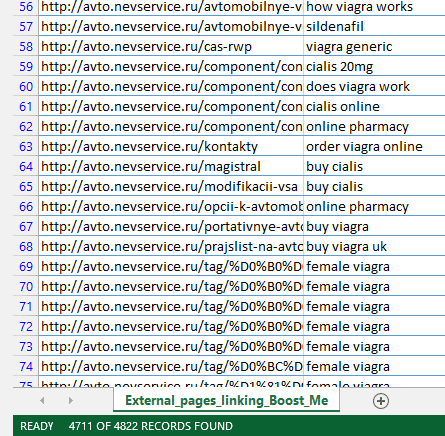Select the 'order viagra online' cell
Viewport: 445px width, 436px height.
point(374,147)
